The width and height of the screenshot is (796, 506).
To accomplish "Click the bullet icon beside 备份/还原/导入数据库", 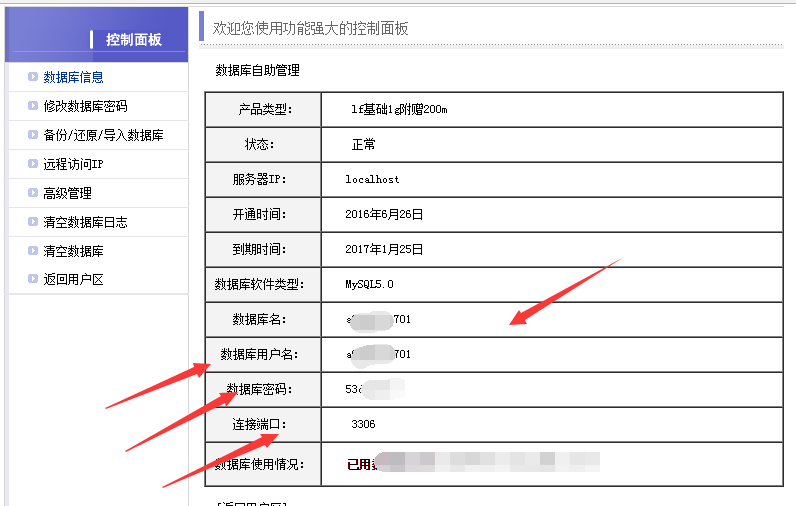I will coord(33,134).
